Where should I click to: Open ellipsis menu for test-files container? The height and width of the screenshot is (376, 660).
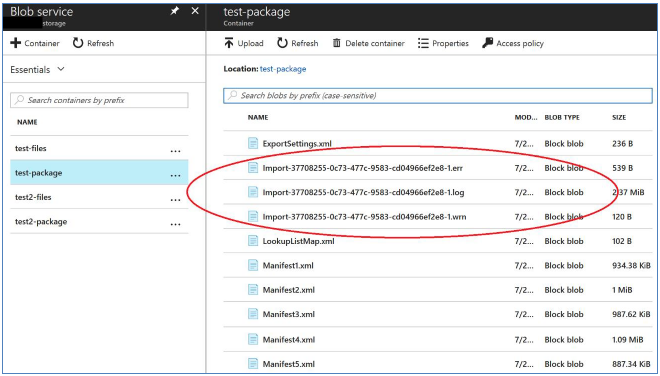click(176, 151)
